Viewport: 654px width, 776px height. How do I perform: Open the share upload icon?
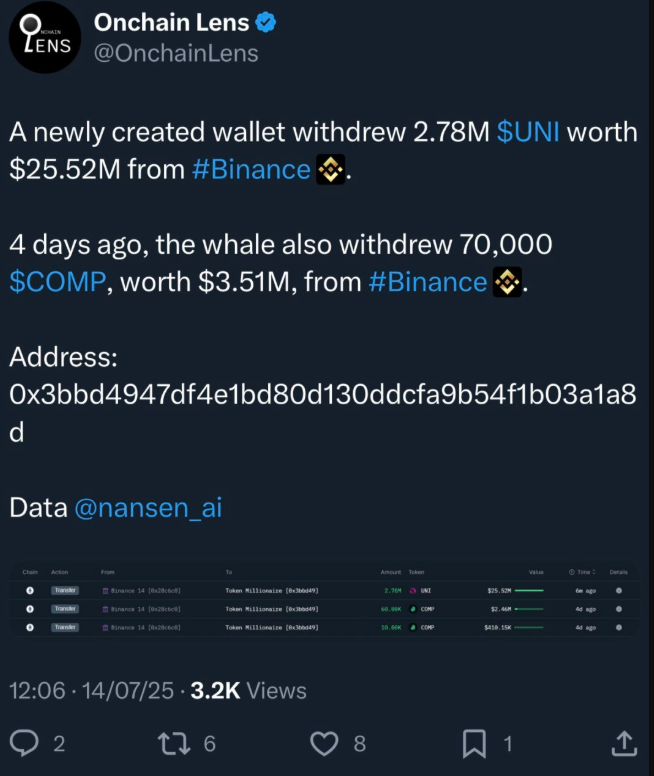pyautogui.click(x=624, y=743)
